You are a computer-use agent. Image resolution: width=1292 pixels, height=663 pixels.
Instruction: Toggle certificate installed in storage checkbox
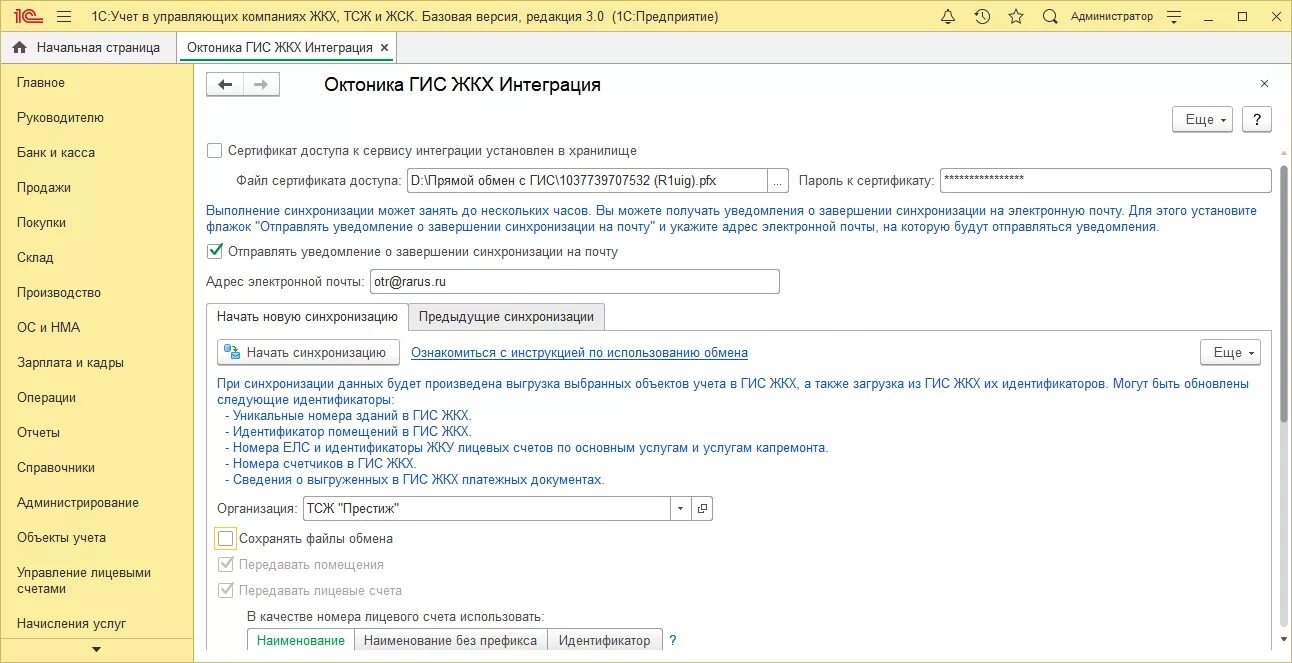tap(214, 151)
